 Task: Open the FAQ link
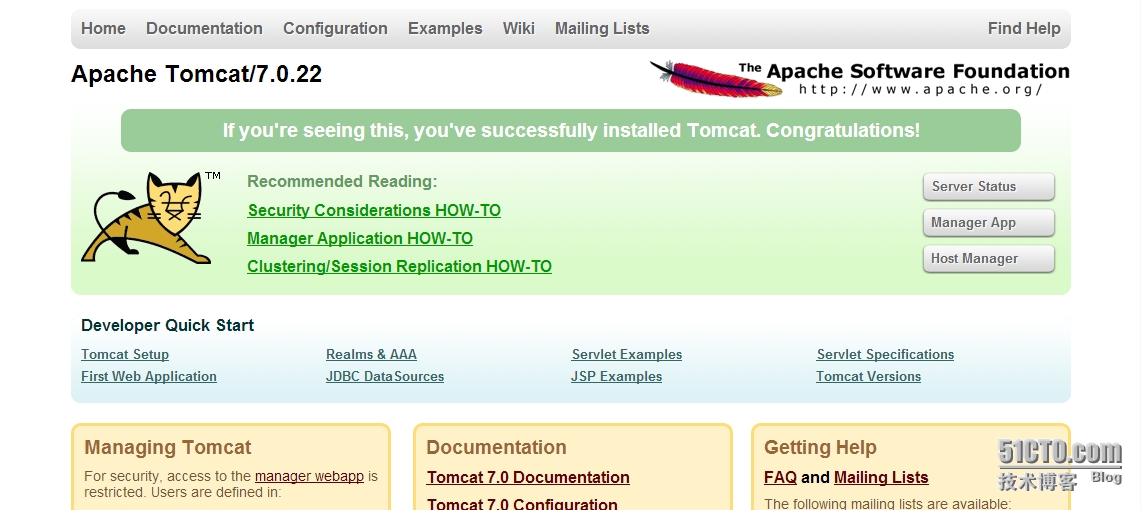coord(780,477)
